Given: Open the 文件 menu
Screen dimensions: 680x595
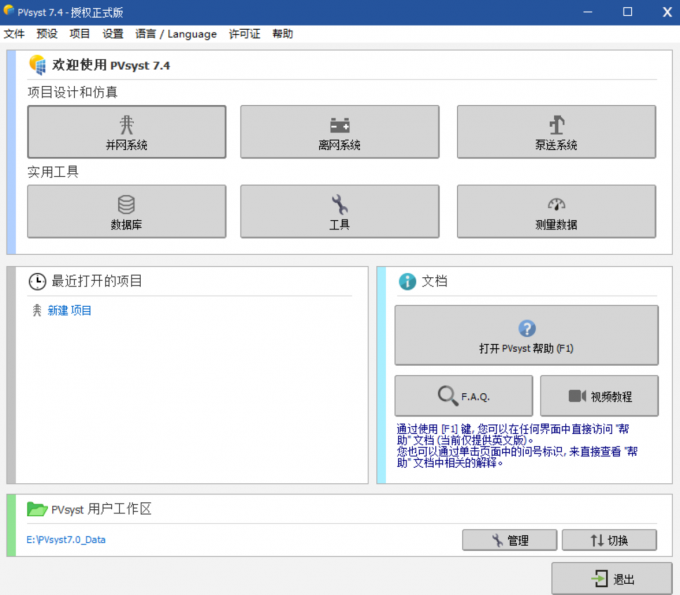Looking at the screenshot, I should coord(14,34).
